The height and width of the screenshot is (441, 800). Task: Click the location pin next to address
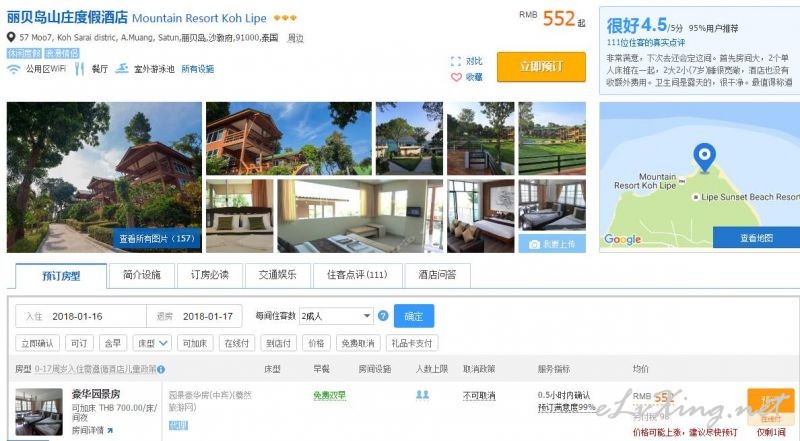pyautogui.click(x=11, y=37)
